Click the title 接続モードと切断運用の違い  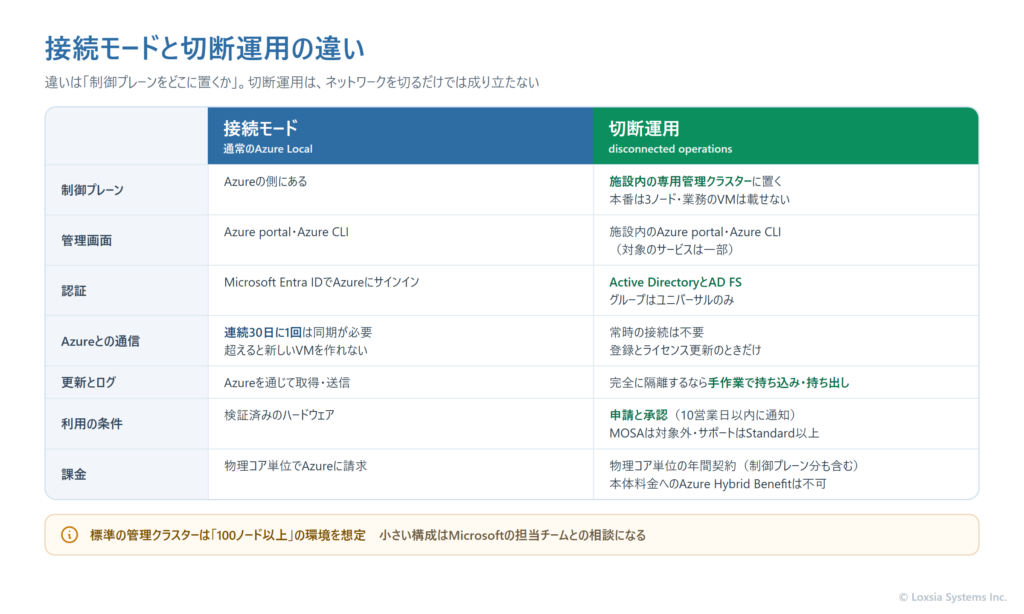[204, 48]
